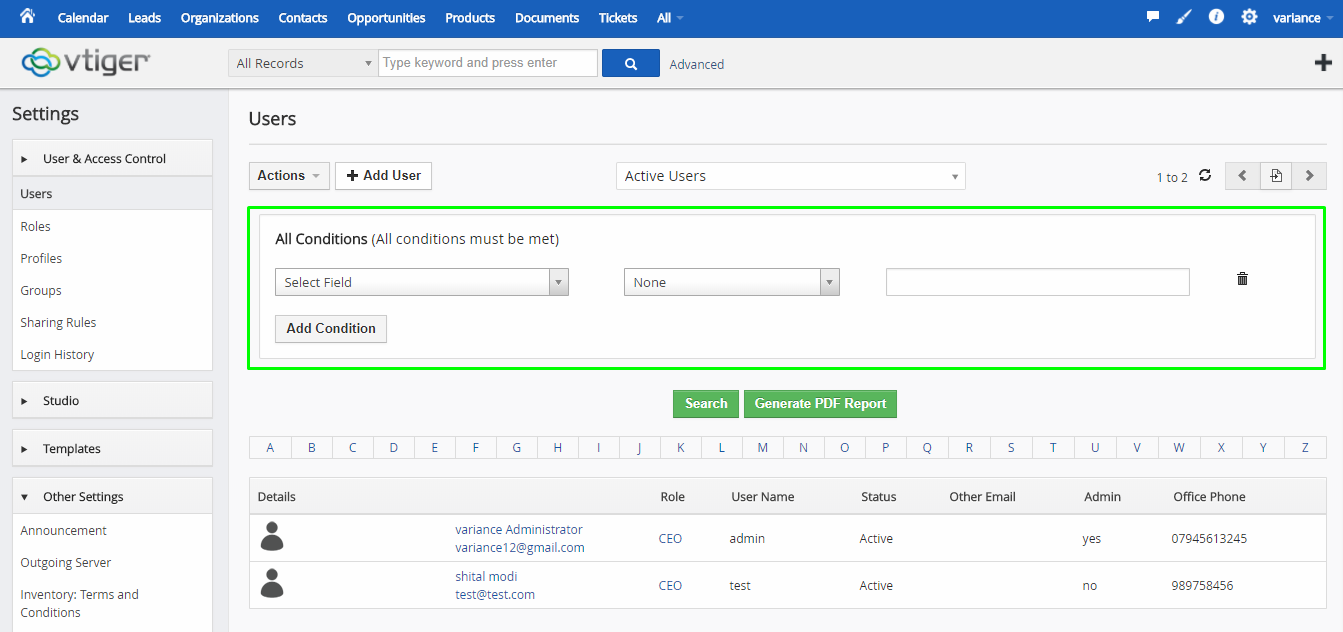Collapse the User & Access Control section

click(x=112, y=158)
